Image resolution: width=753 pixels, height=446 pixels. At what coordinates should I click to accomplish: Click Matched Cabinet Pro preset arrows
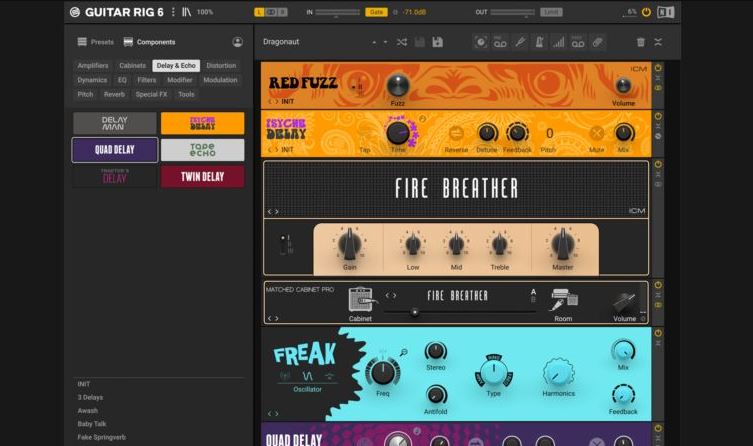click(273, 318)
